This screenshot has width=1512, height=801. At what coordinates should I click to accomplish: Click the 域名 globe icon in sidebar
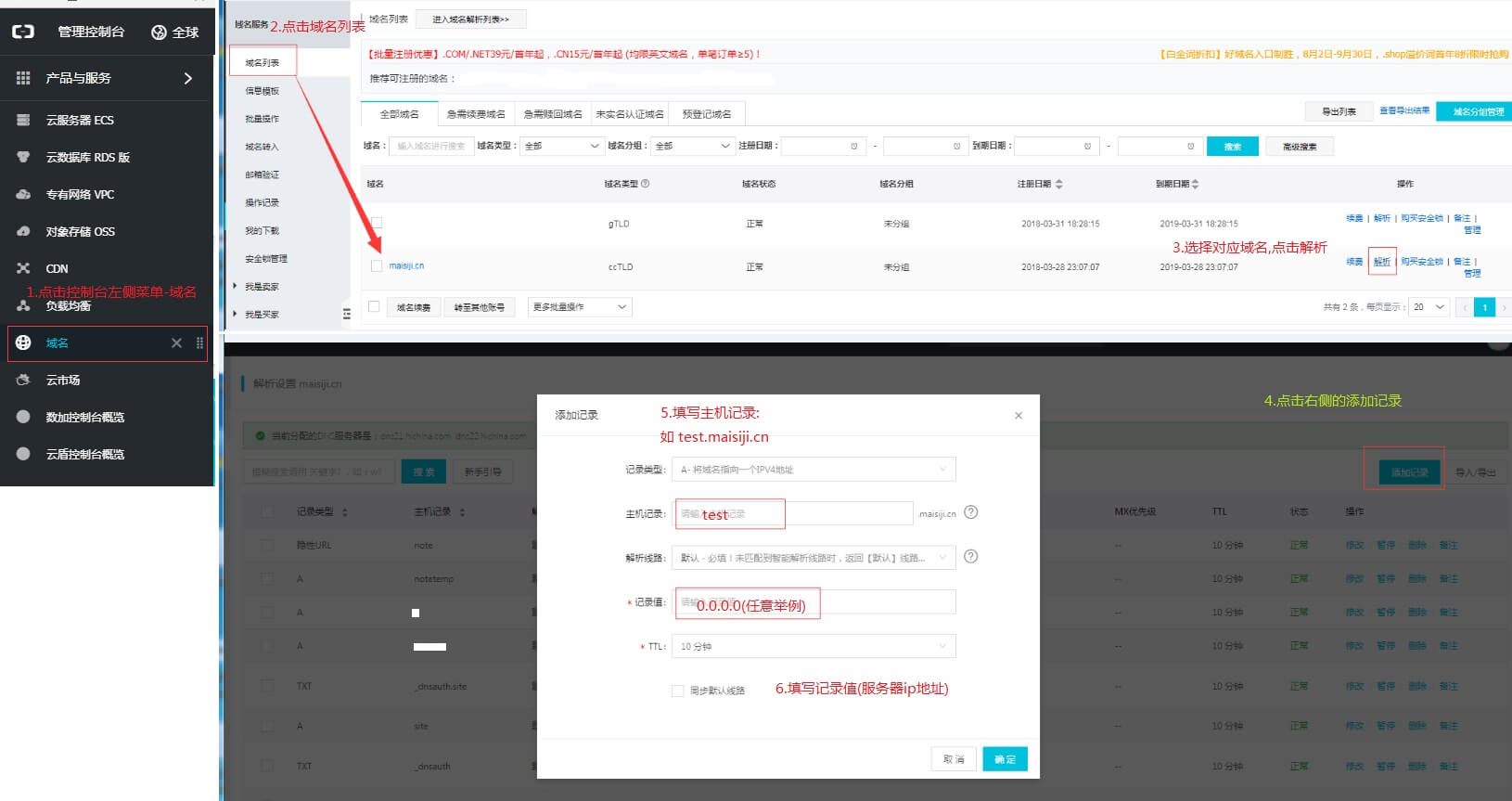(x=23, y=342)
